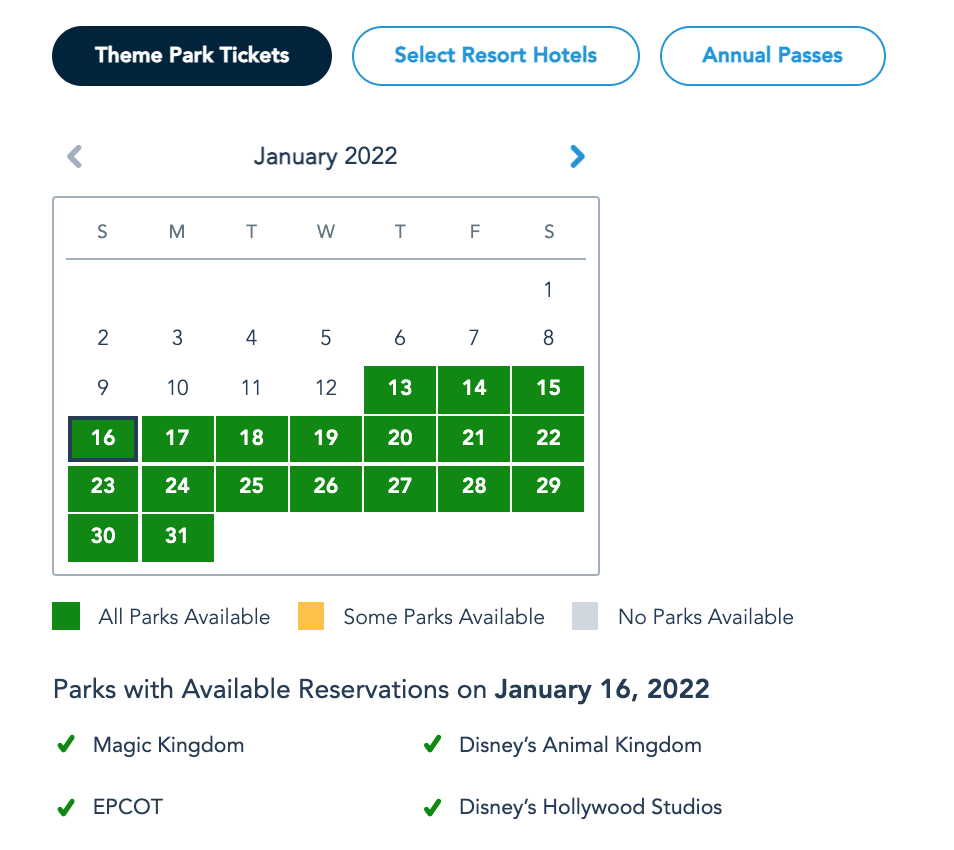
Task: Click checkmark beside Disney's Animal Kingdom
Action: pyautogui.click(x=433, y=745)
